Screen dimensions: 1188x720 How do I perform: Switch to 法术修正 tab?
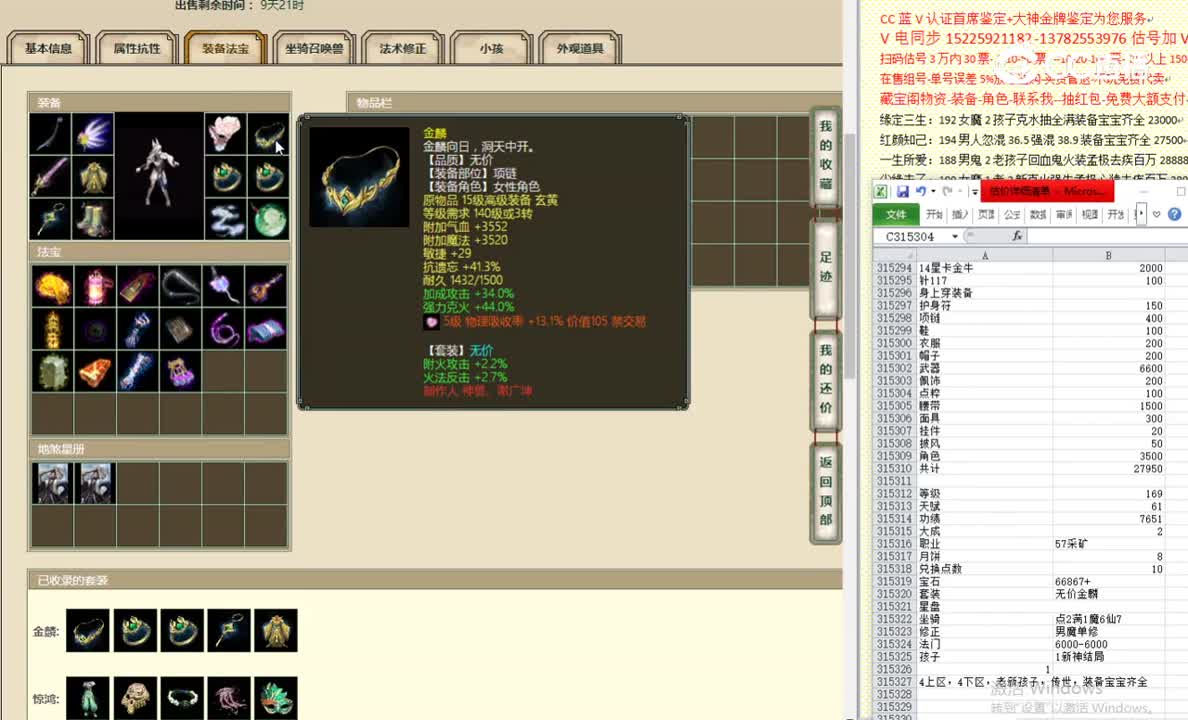click(403, 49)
